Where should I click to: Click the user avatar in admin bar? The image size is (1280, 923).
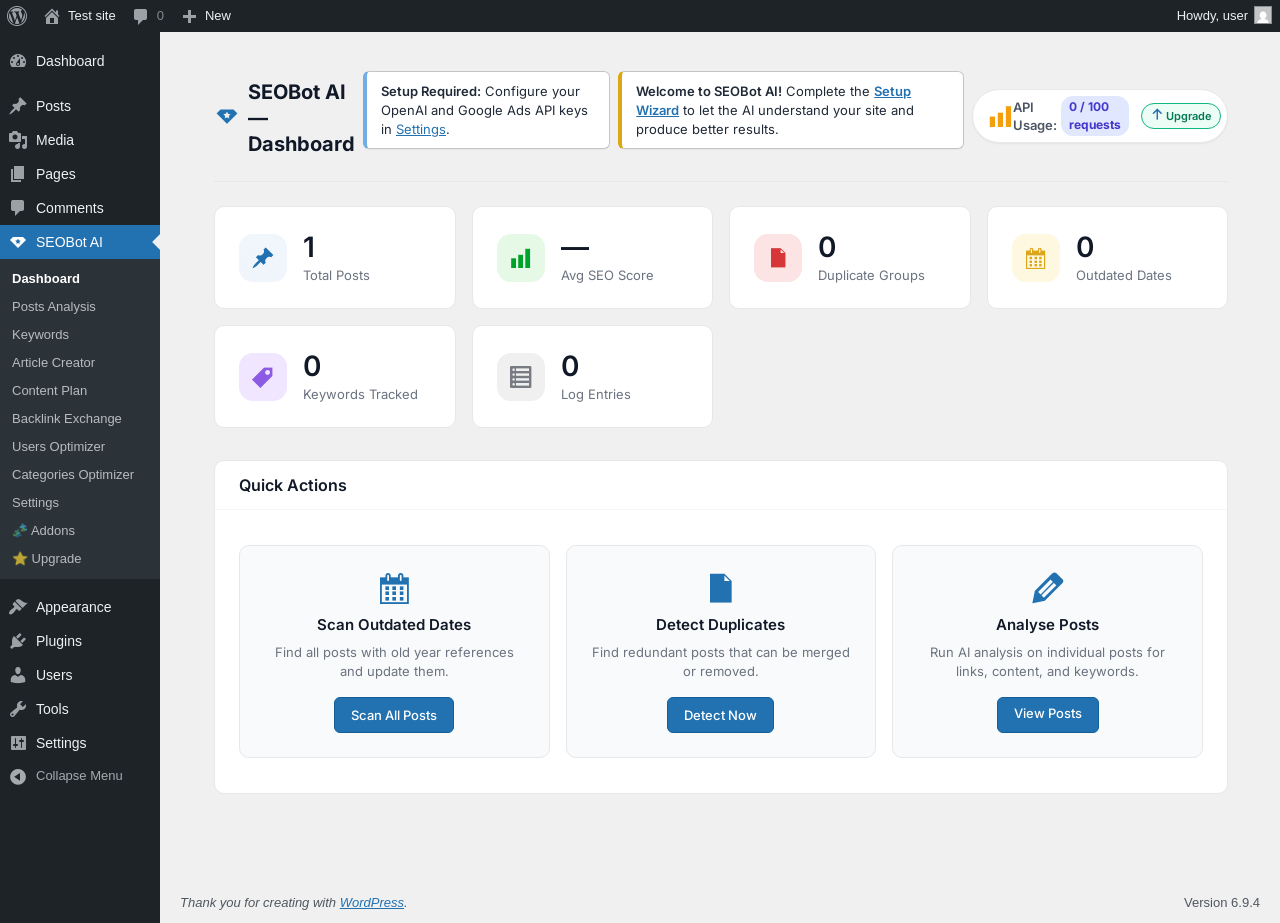(1263, 15)
